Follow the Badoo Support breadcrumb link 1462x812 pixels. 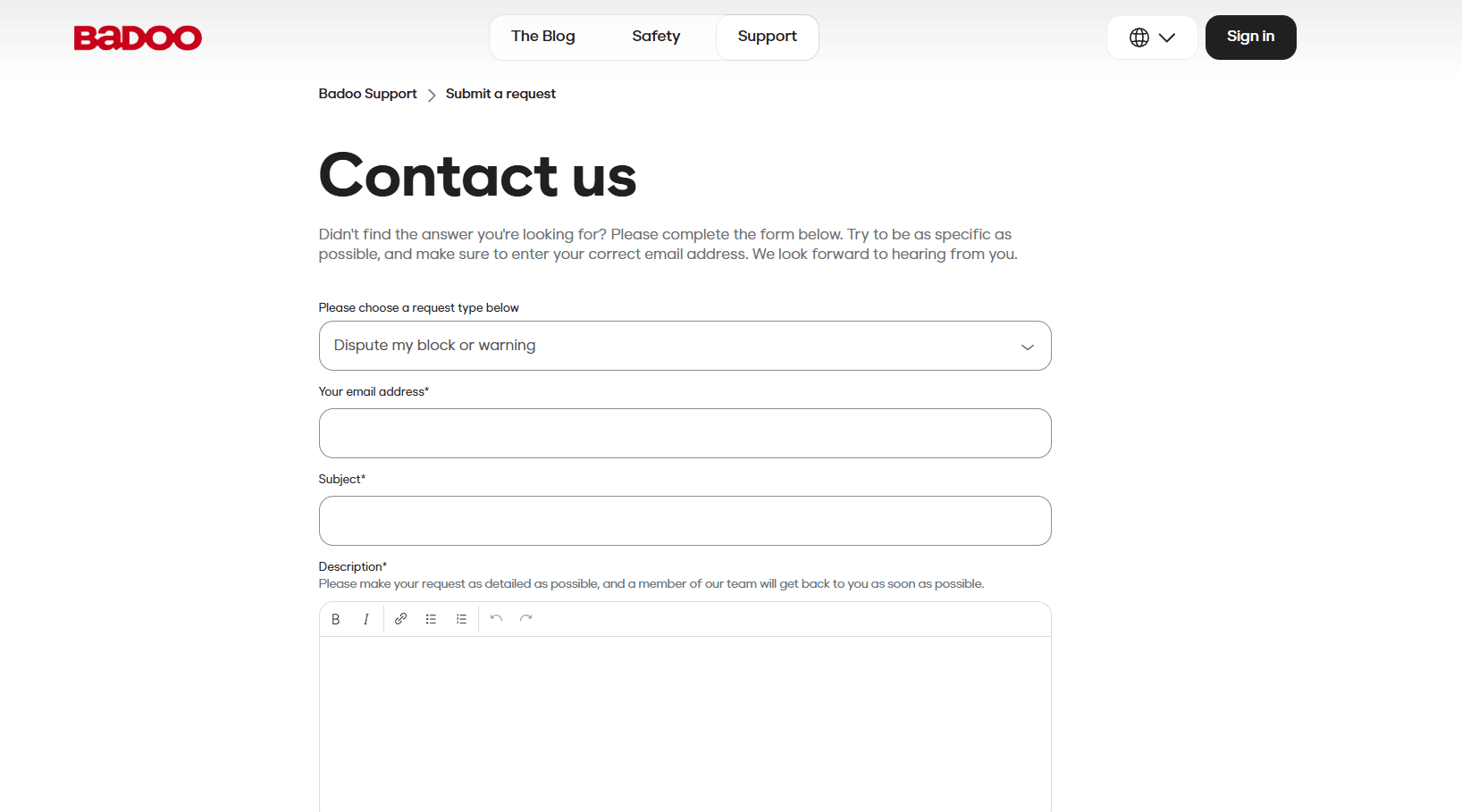[x=367, y=94]
